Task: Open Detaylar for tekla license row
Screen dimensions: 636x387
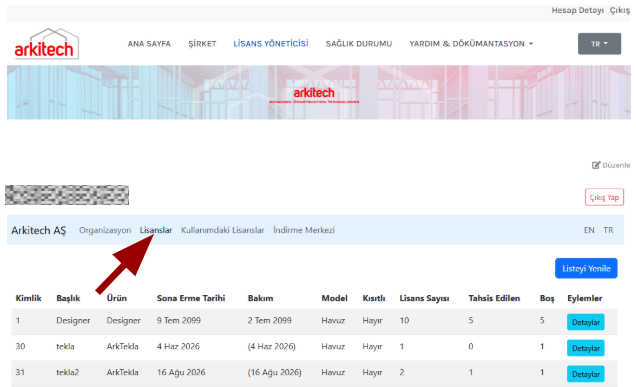Action: pos(586,348)
